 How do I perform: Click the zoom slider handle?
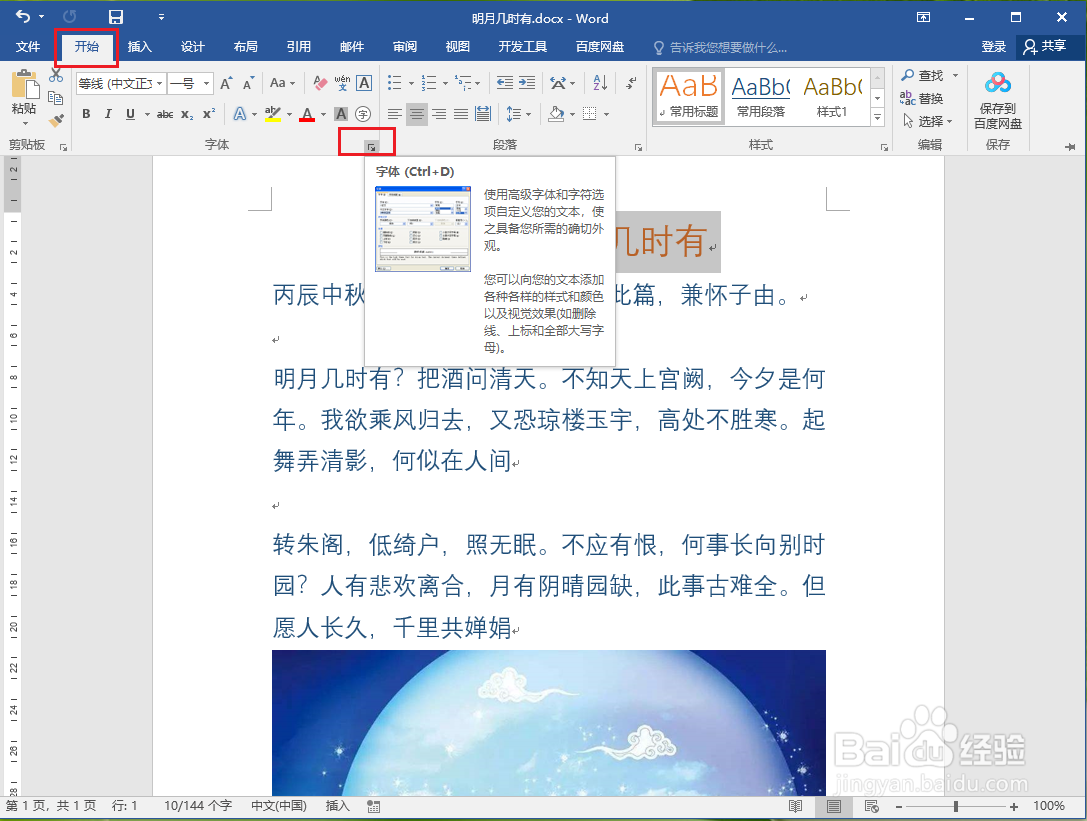[955, 806]
